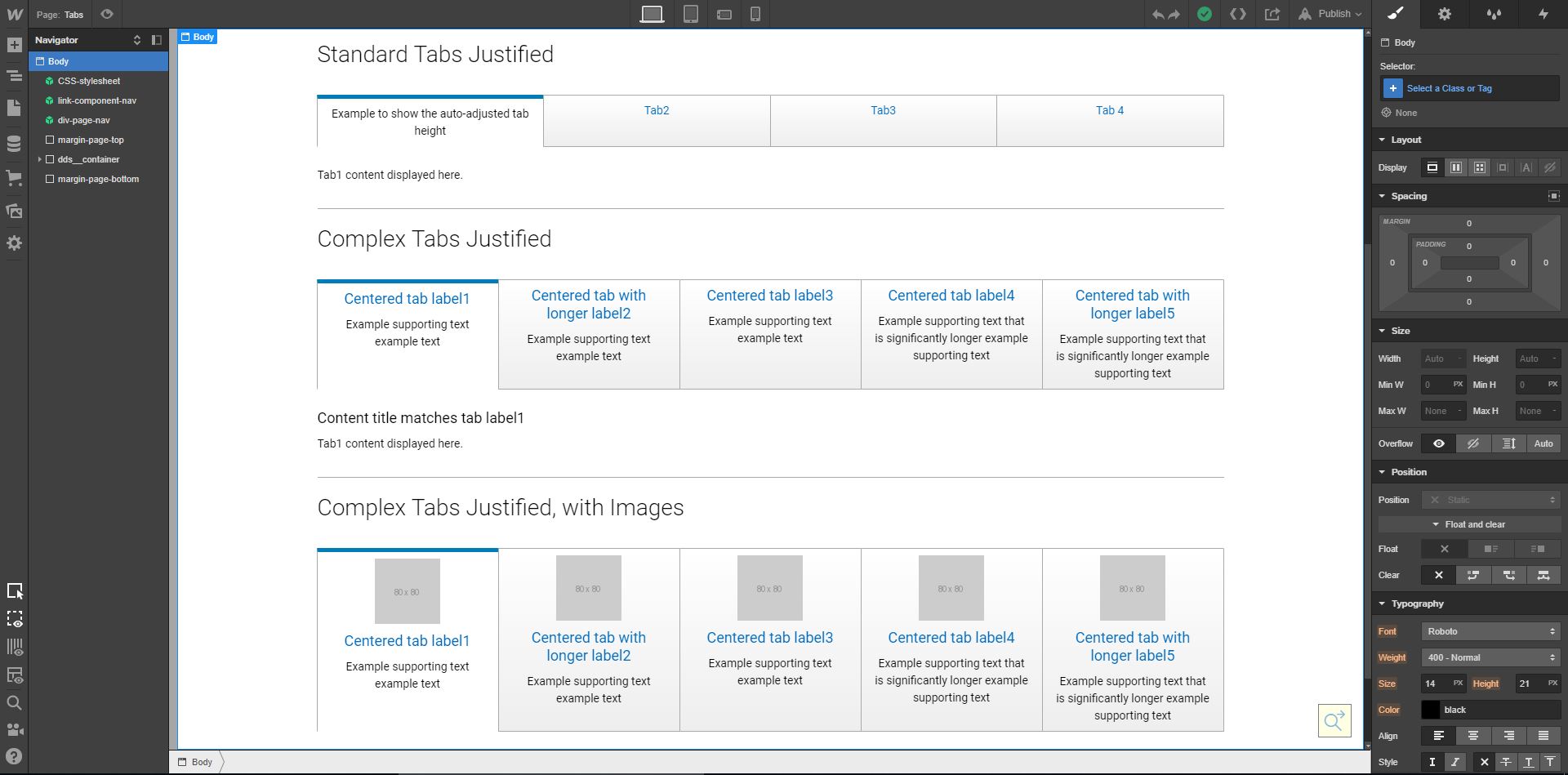Redo the last change

[x=1174, y=14]
